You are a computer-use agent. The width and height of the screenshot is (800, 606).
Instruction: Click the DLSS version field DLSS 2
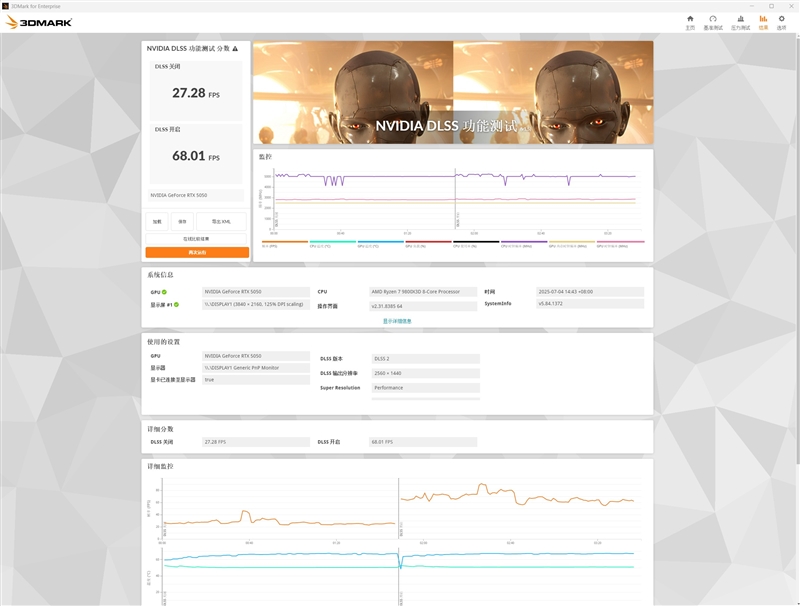point(426,359)
